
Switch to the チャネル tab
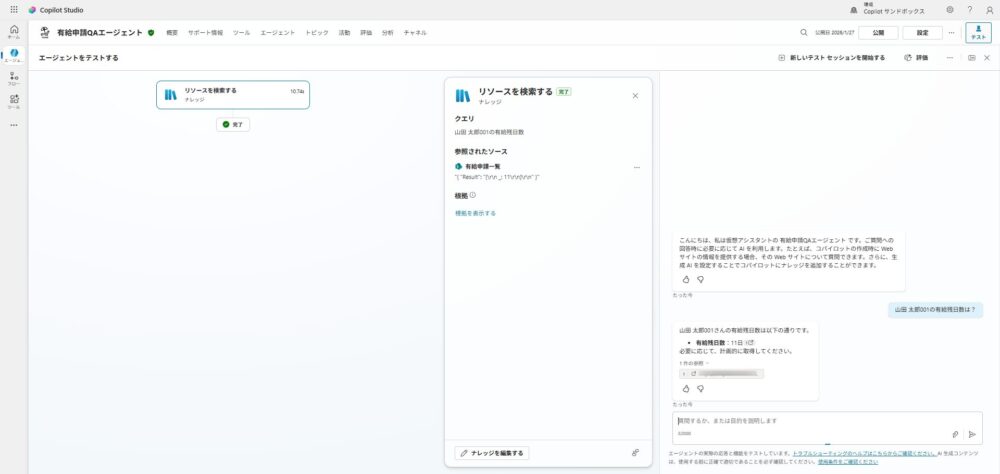pos(415,33)
